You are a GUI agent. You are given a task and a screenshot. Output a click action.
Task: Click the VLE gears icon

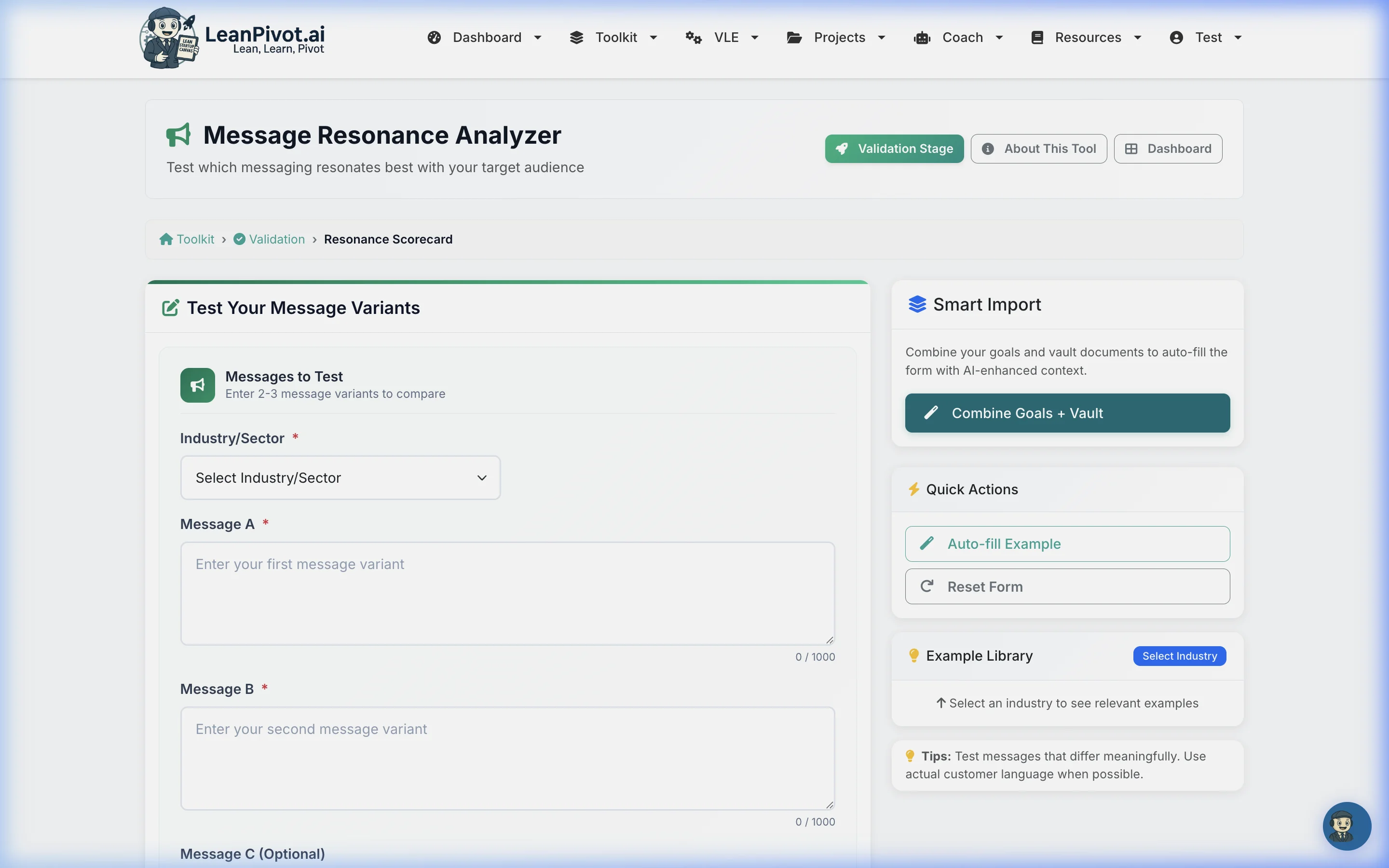tap(694, 37)
